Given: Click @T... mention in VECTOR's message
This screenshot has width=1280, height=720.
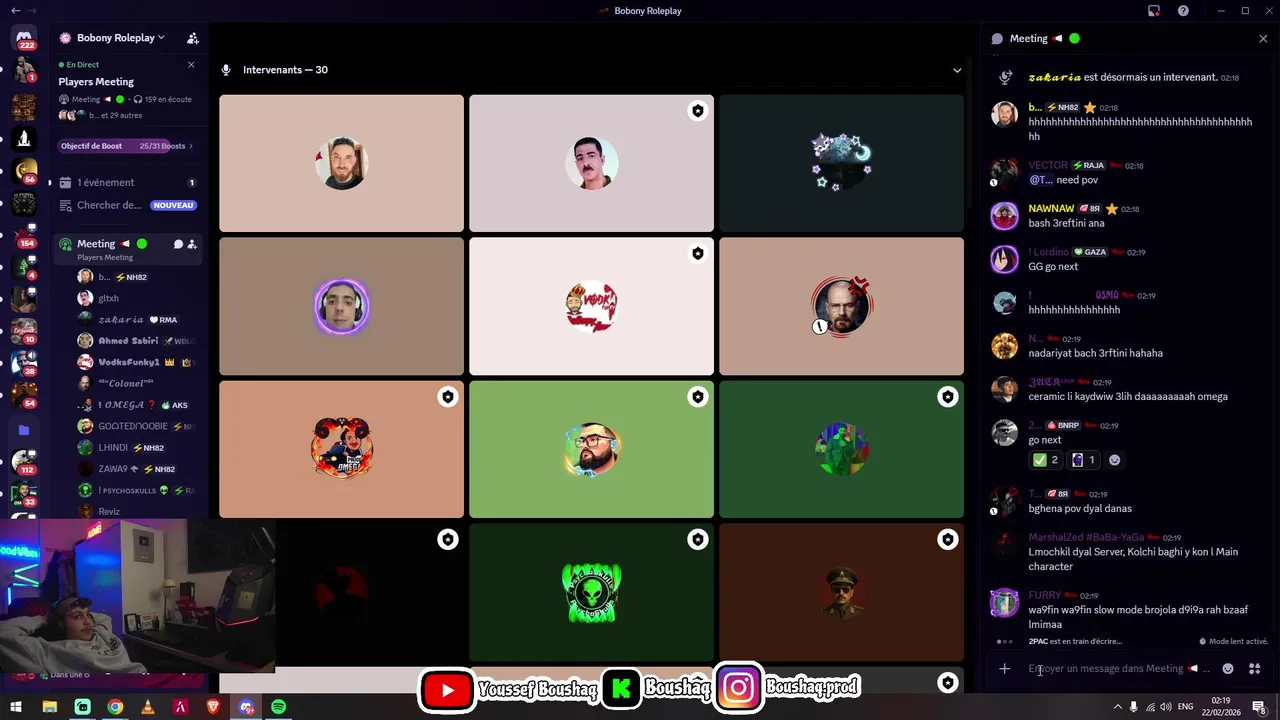Looking at the screenshot, I should click(1040, 180).
